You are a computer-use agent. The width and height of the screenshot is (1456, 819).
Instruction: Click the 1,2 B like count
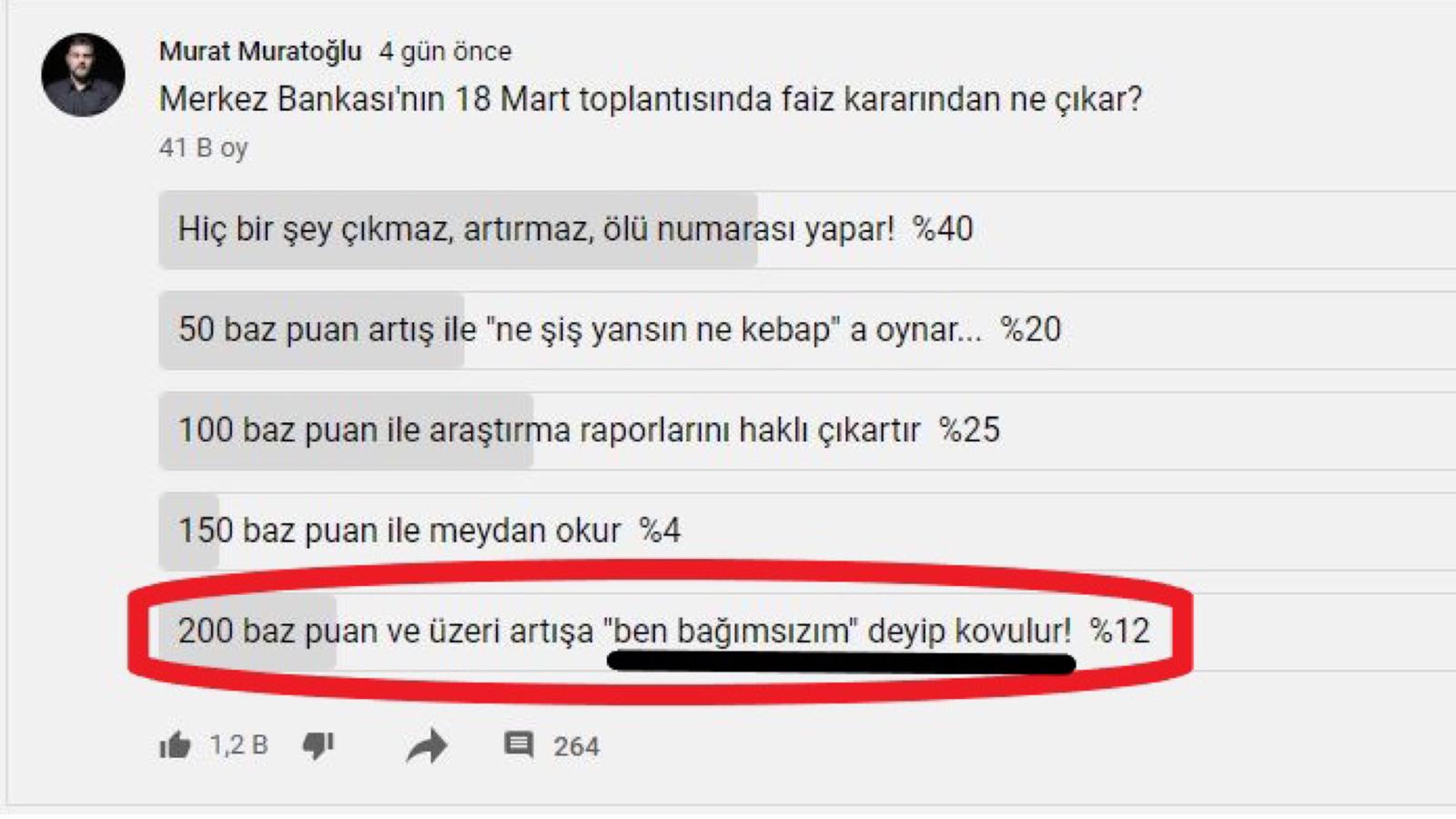238,745
